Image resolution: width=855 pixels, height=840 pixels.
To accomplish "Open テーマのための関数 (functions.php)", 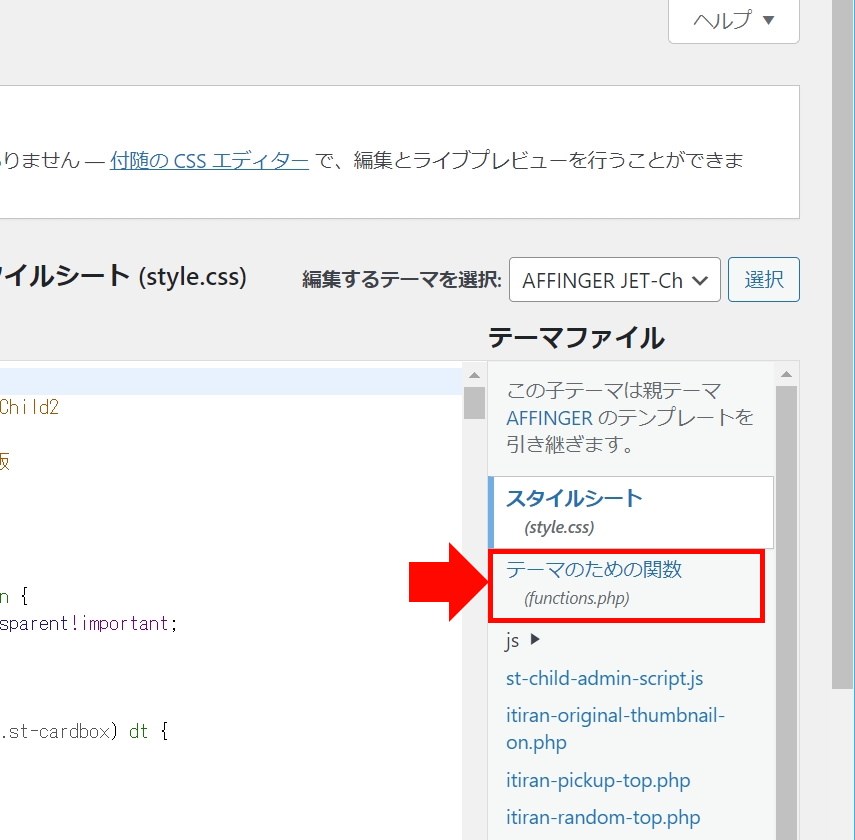I will coord(594,570).
